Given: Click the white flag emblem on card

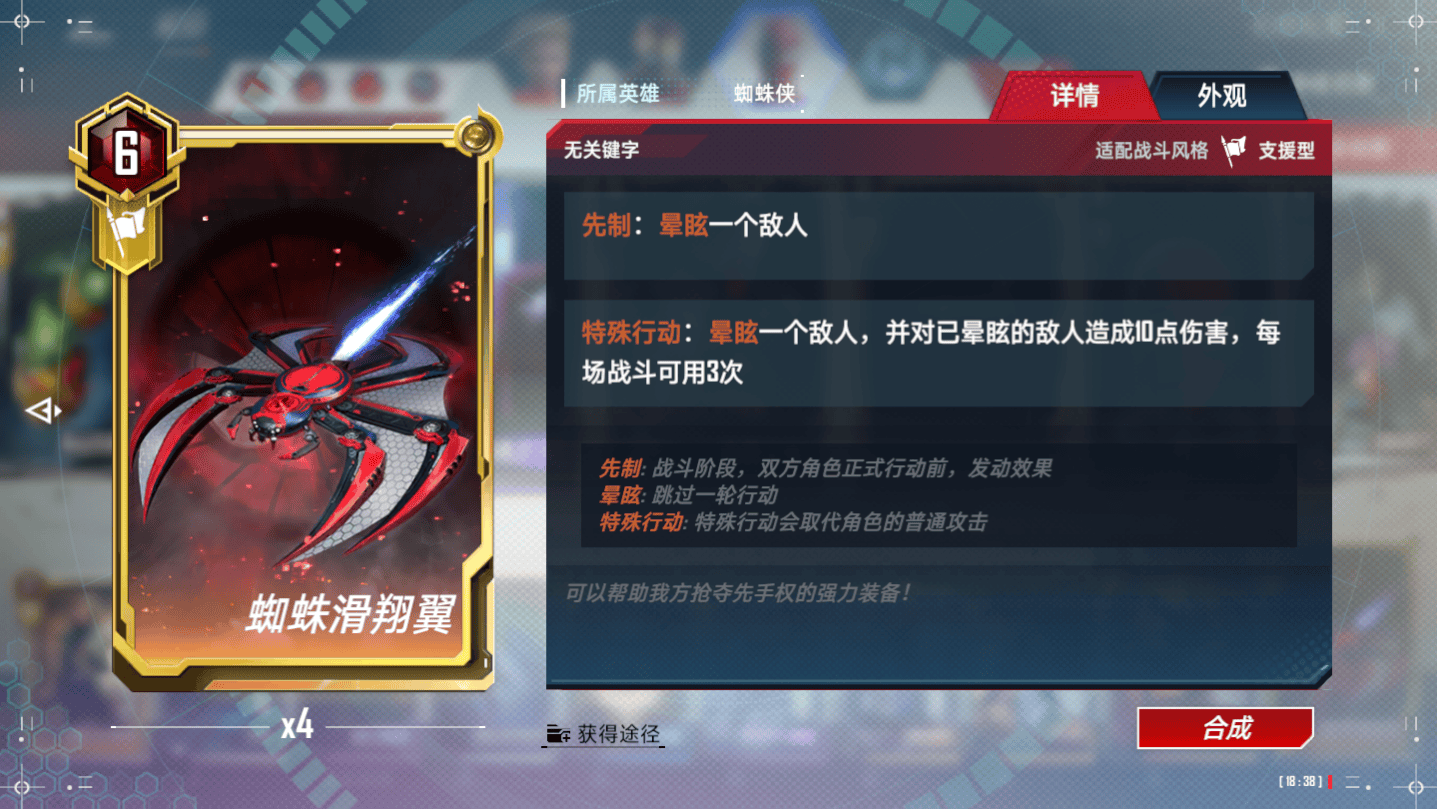Looking at the screenshot, I should coord(127,232).
